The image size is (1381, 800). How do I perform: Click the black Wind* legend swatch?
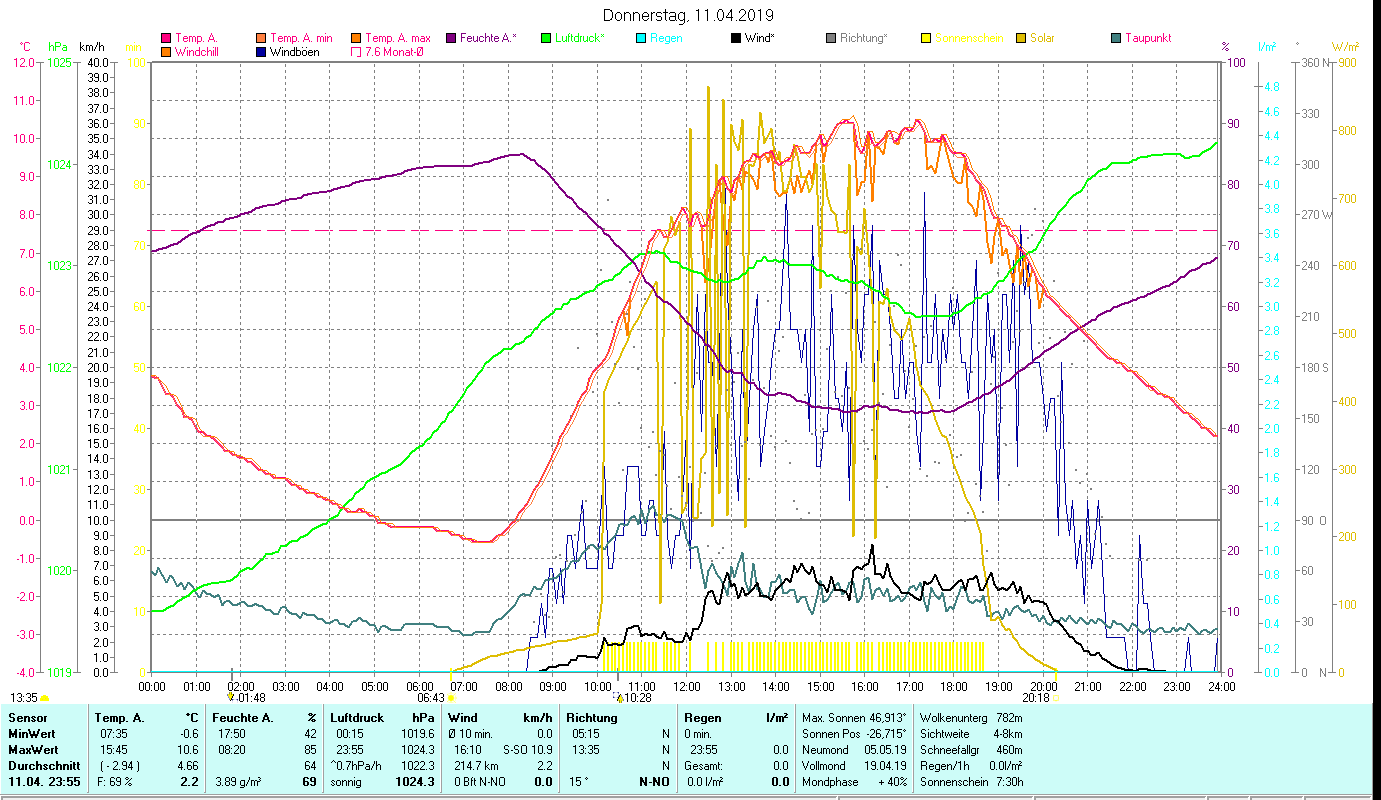click(736, 38)
